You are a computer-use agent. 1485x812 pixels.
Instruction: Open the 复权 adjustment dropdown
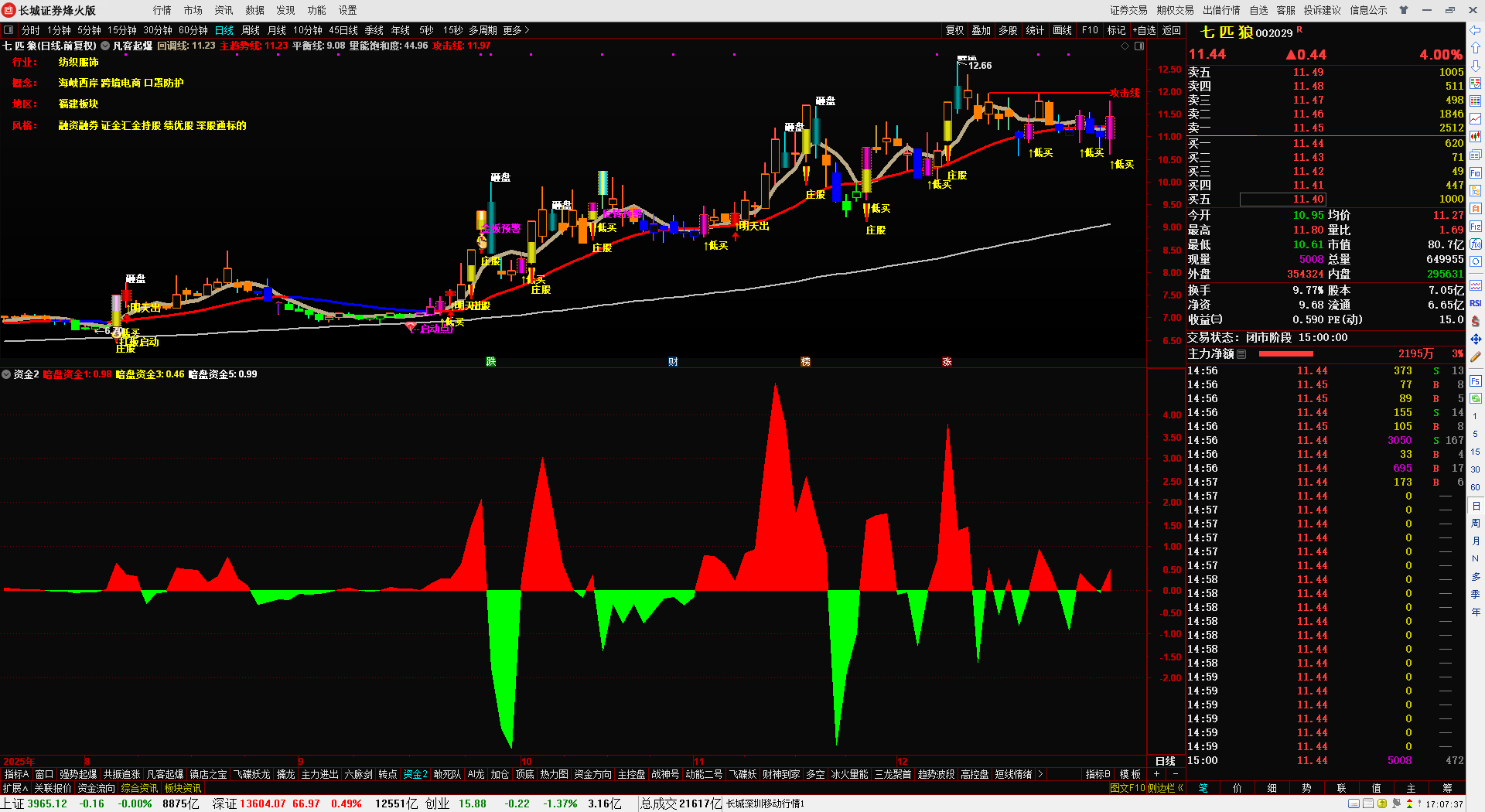tap(955, 30)
